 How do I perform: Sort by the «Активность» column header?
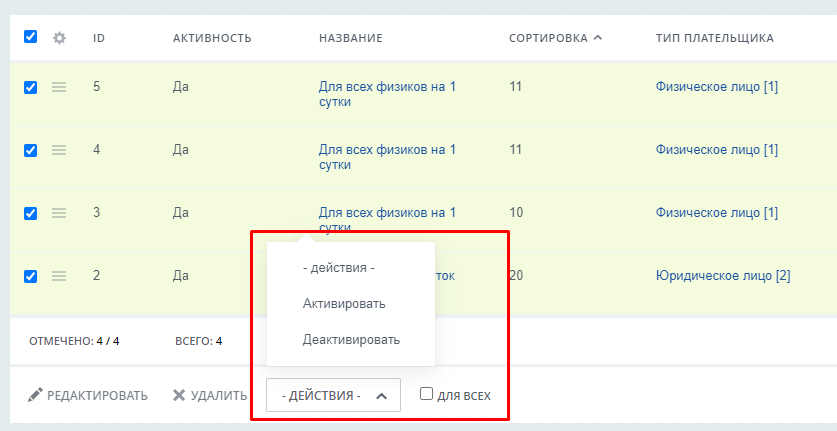(x=212, y=38)
